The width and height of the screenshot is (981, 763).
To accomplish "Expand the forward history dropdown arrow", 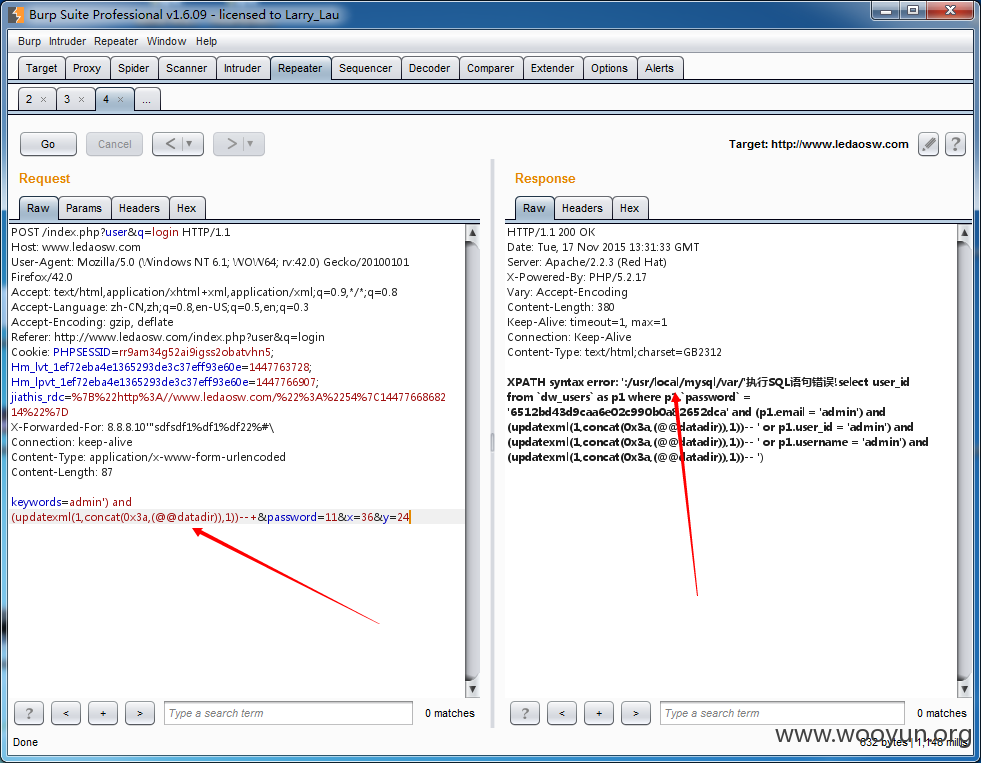I will coord(251,144).
